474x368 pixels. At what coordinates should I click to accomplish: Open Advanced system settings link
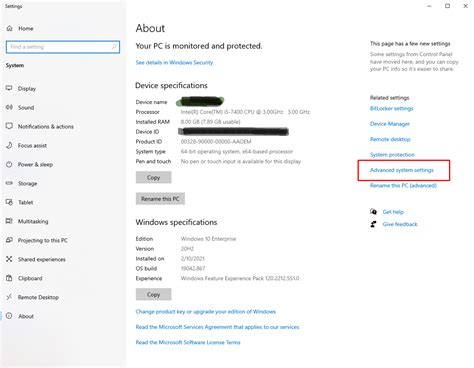click(x=402, y=170)
